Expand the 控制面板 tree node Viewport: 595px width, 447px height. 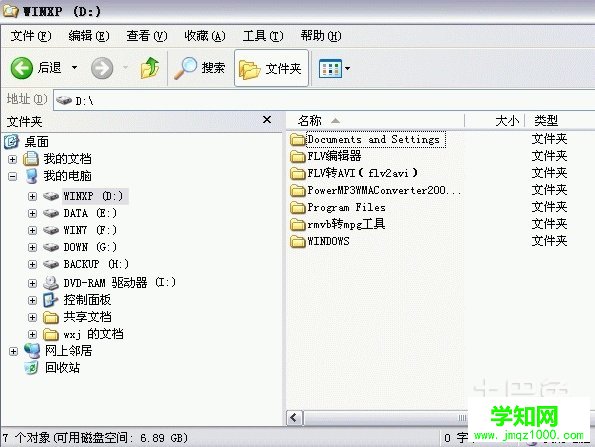point(32,300)
